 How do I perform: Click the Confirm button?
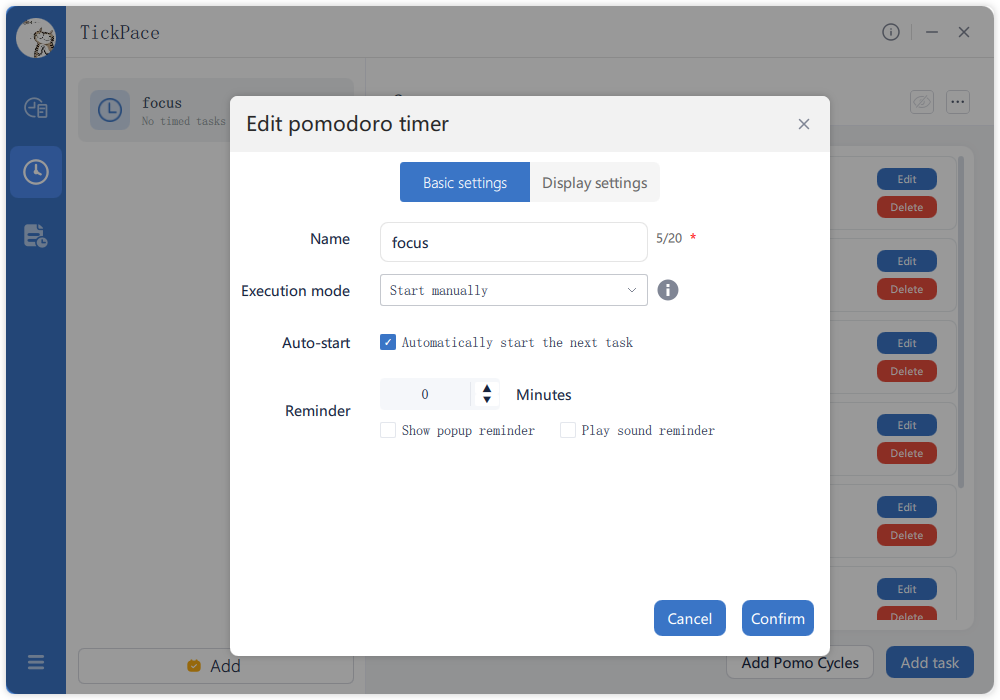pyautogui.click(x=777, y=618)
